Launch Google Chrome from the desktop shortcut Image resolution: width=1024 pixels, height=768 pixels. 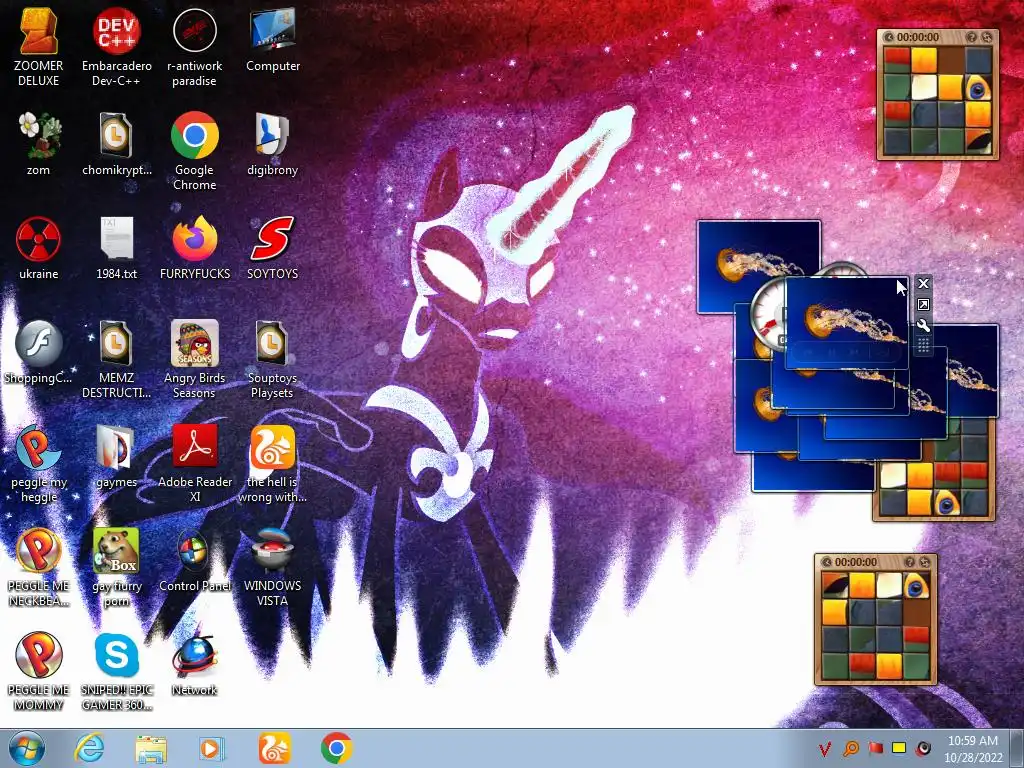click(x=195, y=151)
